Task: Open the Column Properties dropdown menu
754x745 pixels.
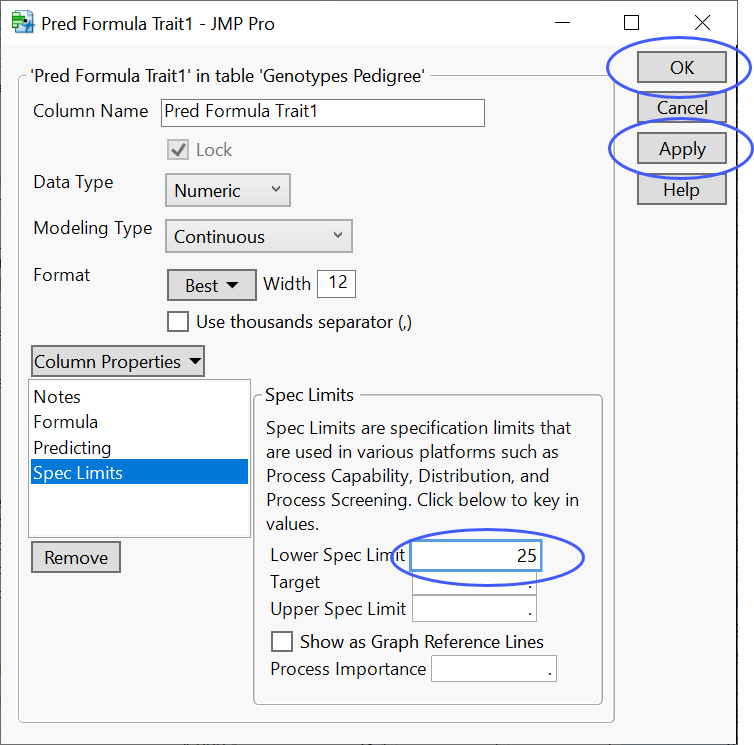Action: pyautogui.click(x=118, y=362)
